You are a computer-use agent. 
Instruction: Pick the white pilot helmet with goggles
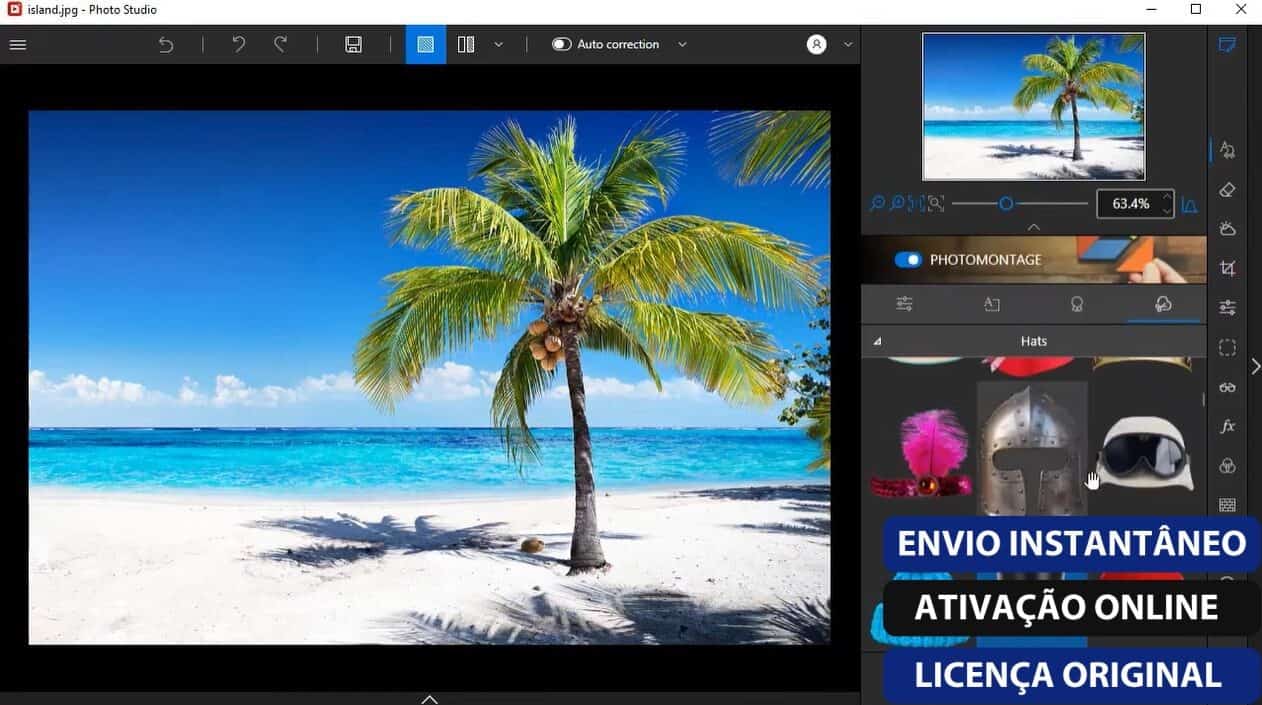pos(1145,453)
